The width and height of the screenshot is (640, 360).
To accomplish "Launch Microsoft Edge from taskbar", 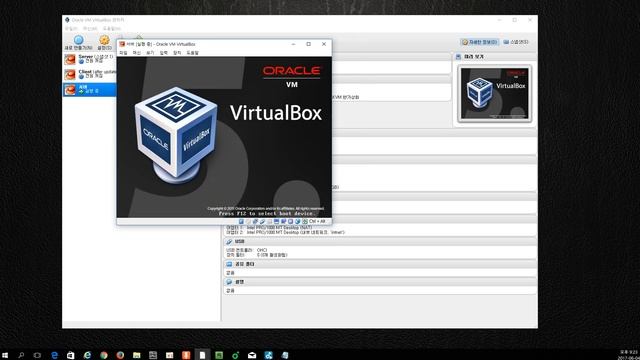I will 54,355.
